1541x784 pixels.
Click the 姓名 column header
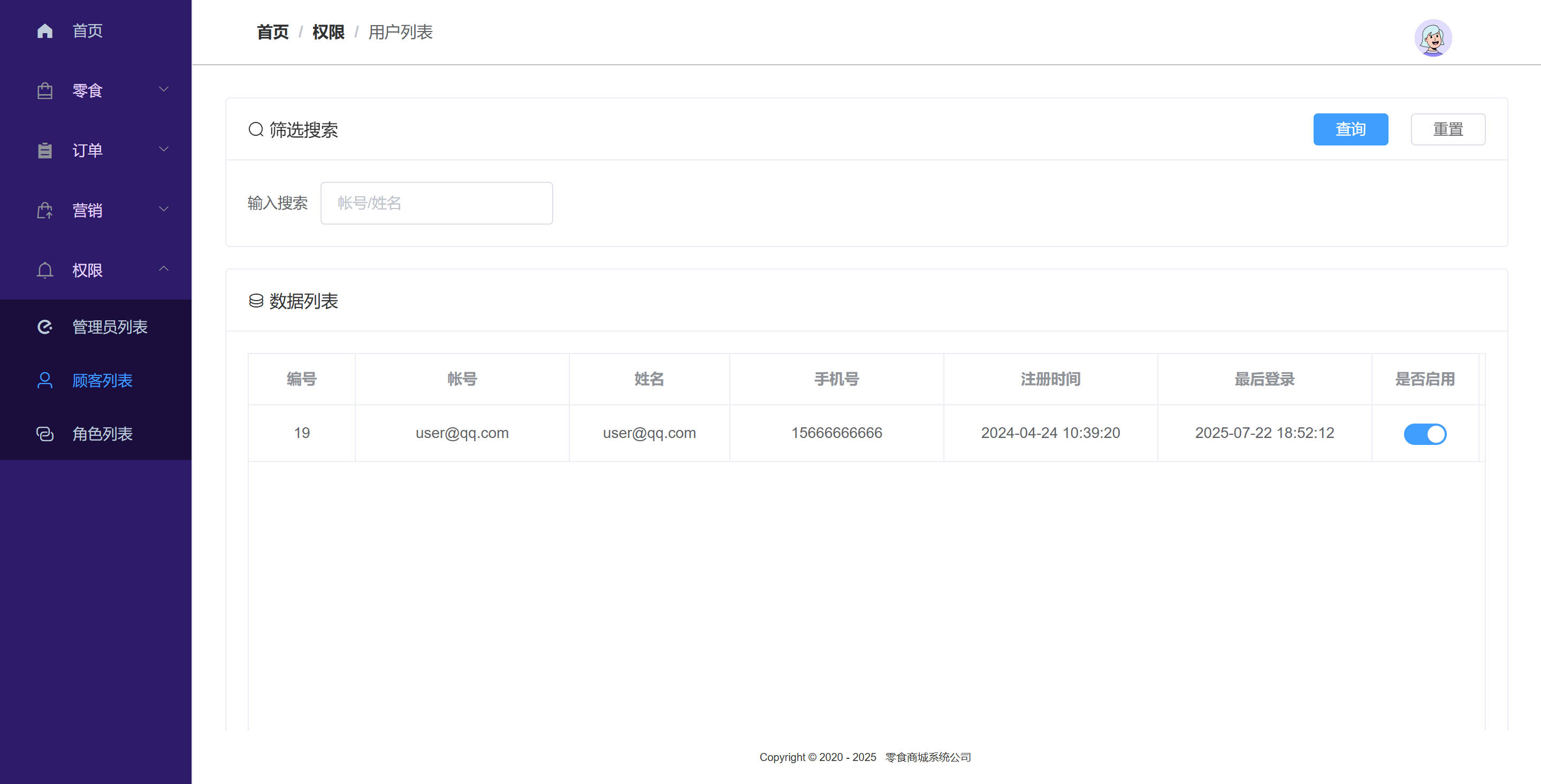pos(649,379)
